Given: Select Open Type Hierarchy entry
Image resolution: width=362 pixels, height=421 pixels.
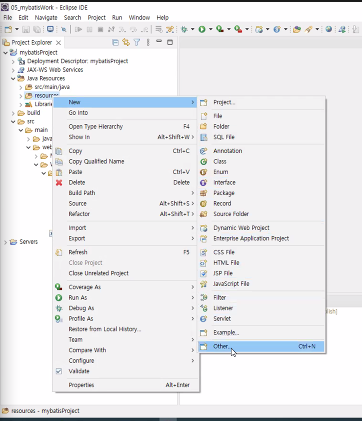Looking at the screenshot, I should [126, 126].
